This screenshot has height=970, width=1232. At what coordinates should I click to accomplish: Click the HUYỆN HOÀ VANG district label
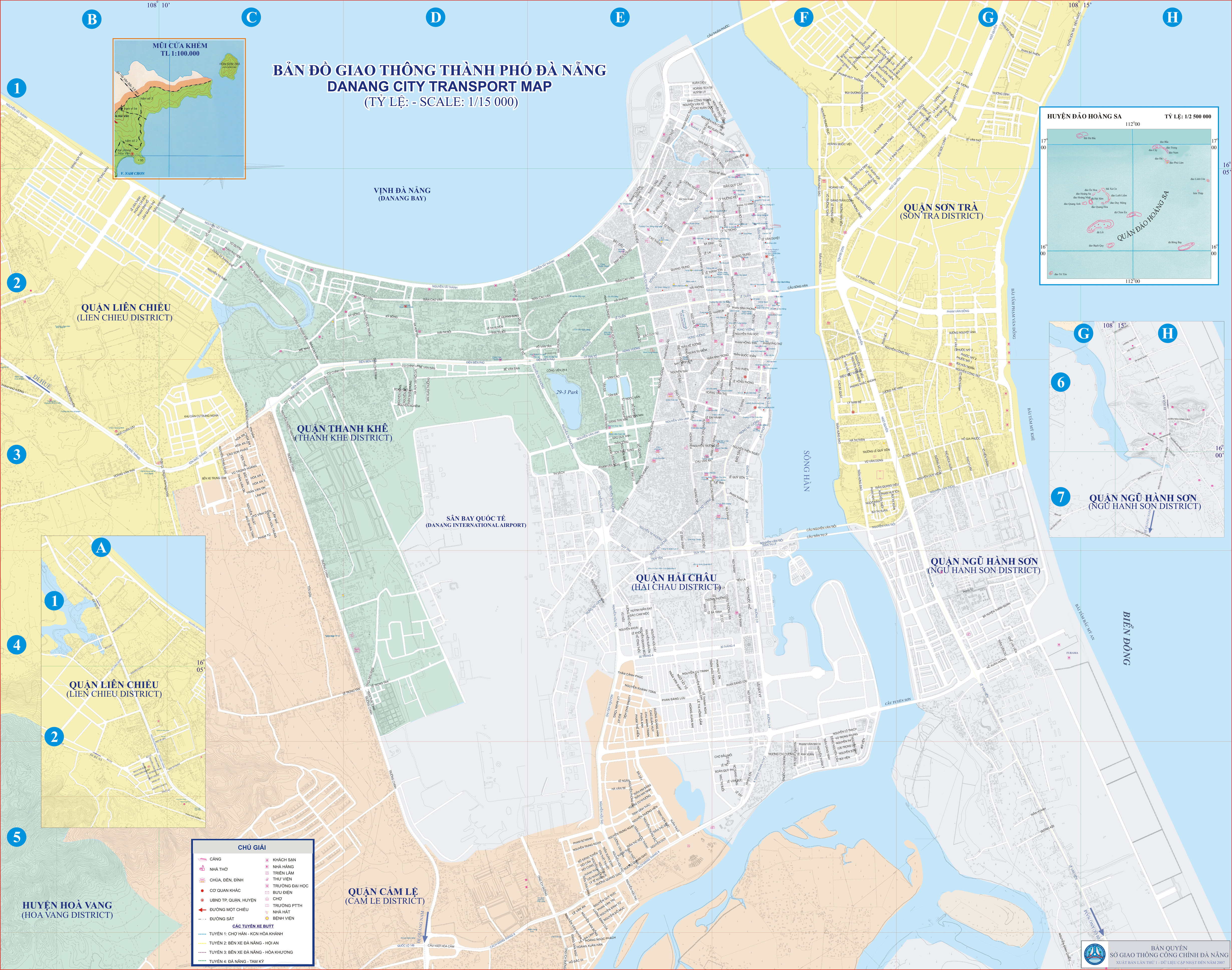click(x=67, y=909)
